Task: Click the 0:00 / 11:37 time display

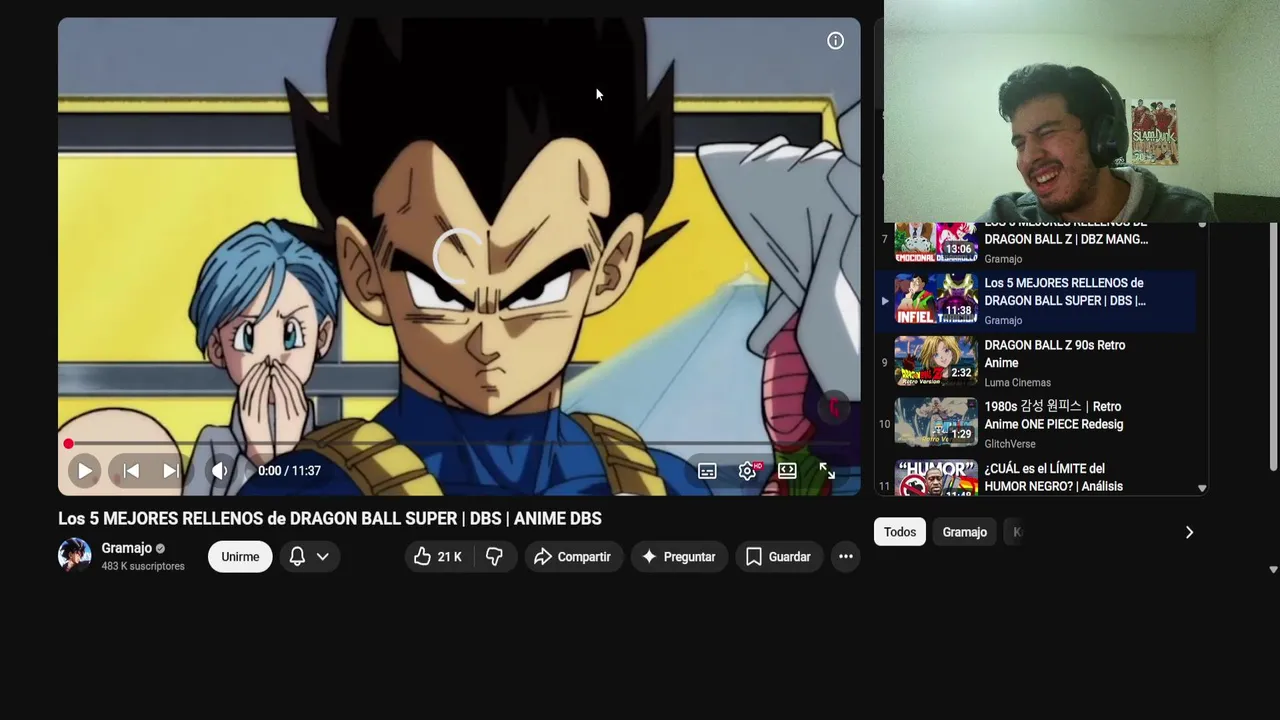Action: pyautogui.click(x=289, y=470)
